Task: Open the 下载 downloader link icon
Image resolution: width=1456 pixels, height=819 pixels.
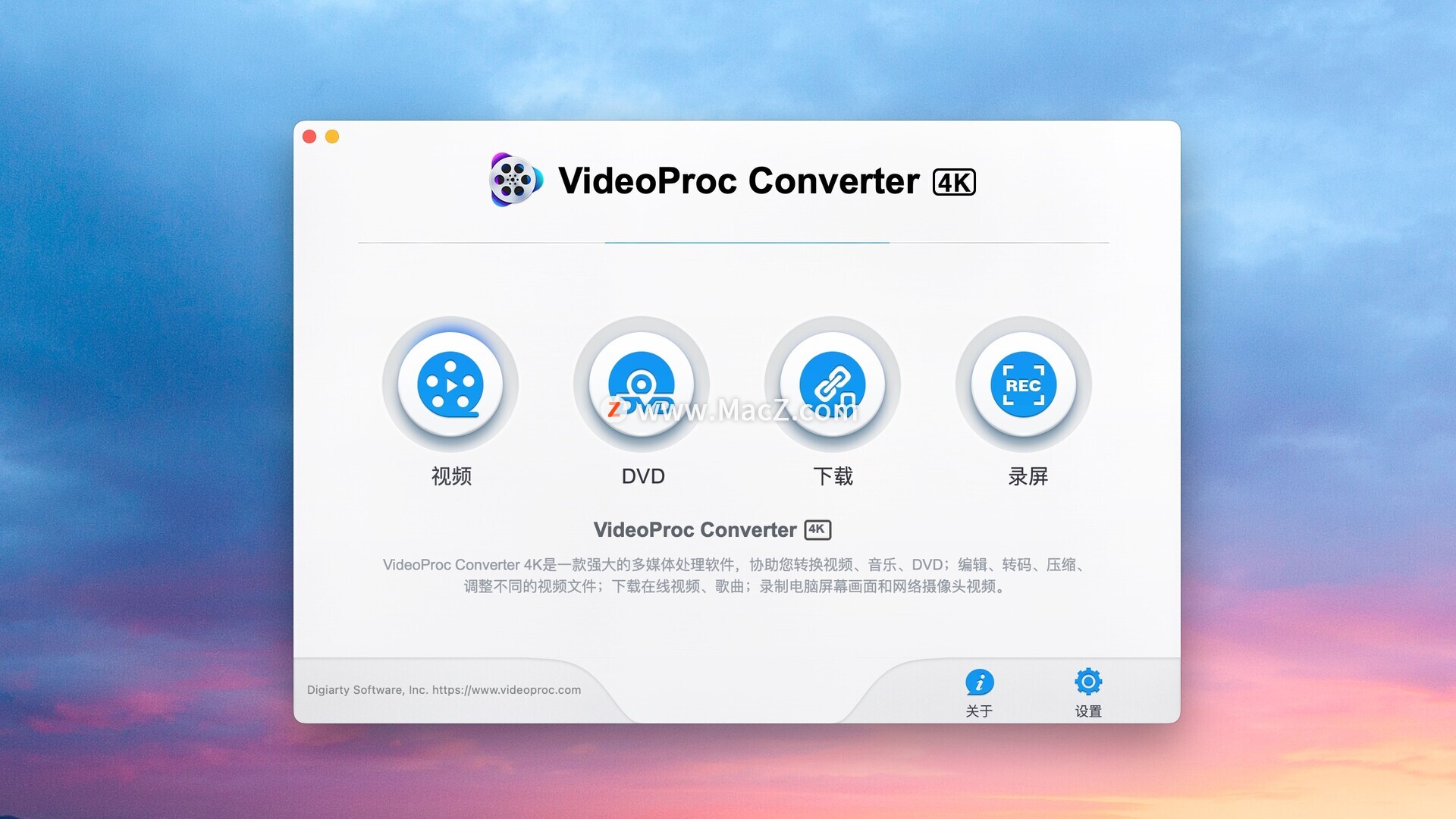Action: click(833, 384)
